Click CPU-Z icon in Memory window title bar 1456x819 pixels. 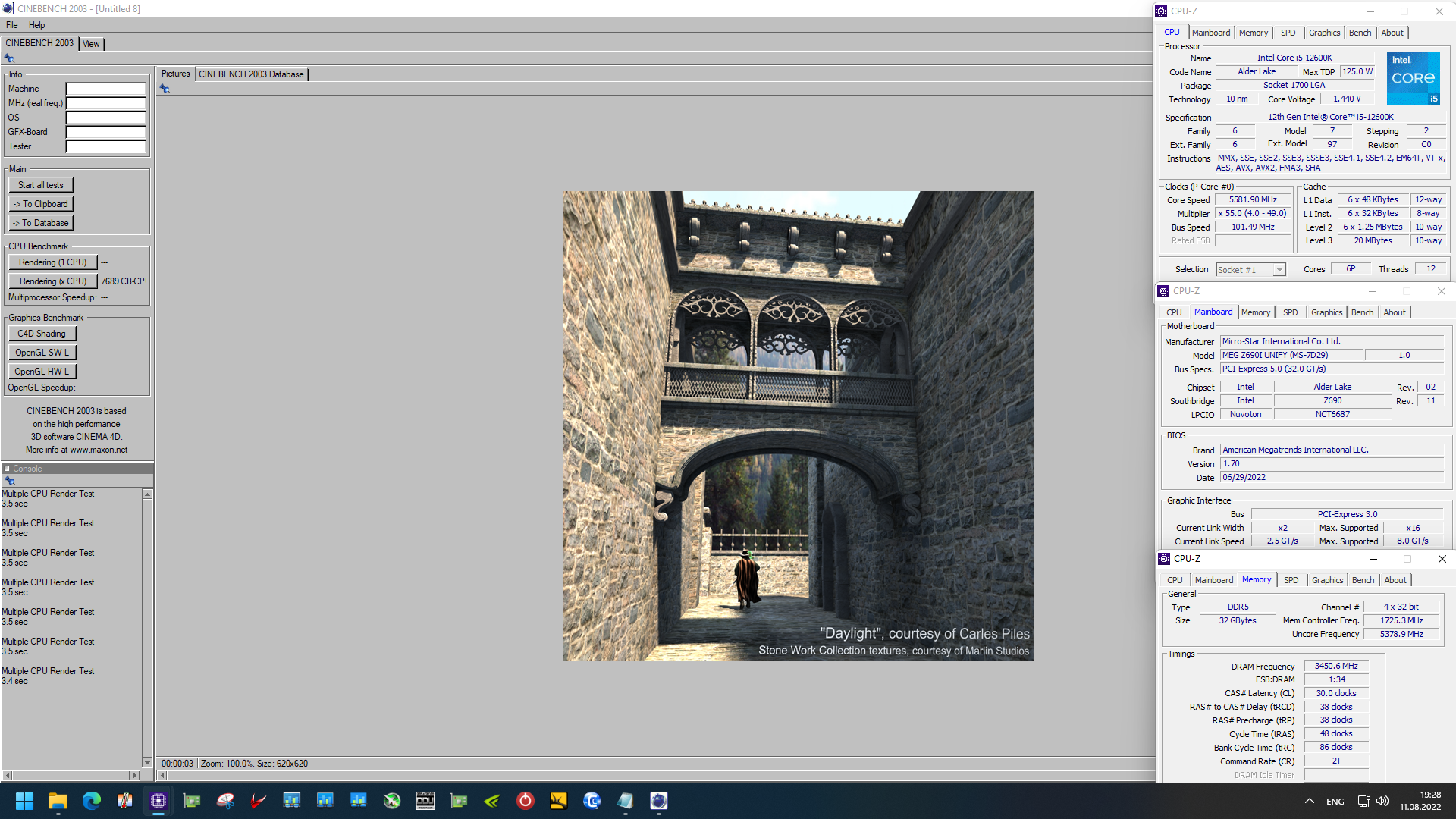point(1164,559)
